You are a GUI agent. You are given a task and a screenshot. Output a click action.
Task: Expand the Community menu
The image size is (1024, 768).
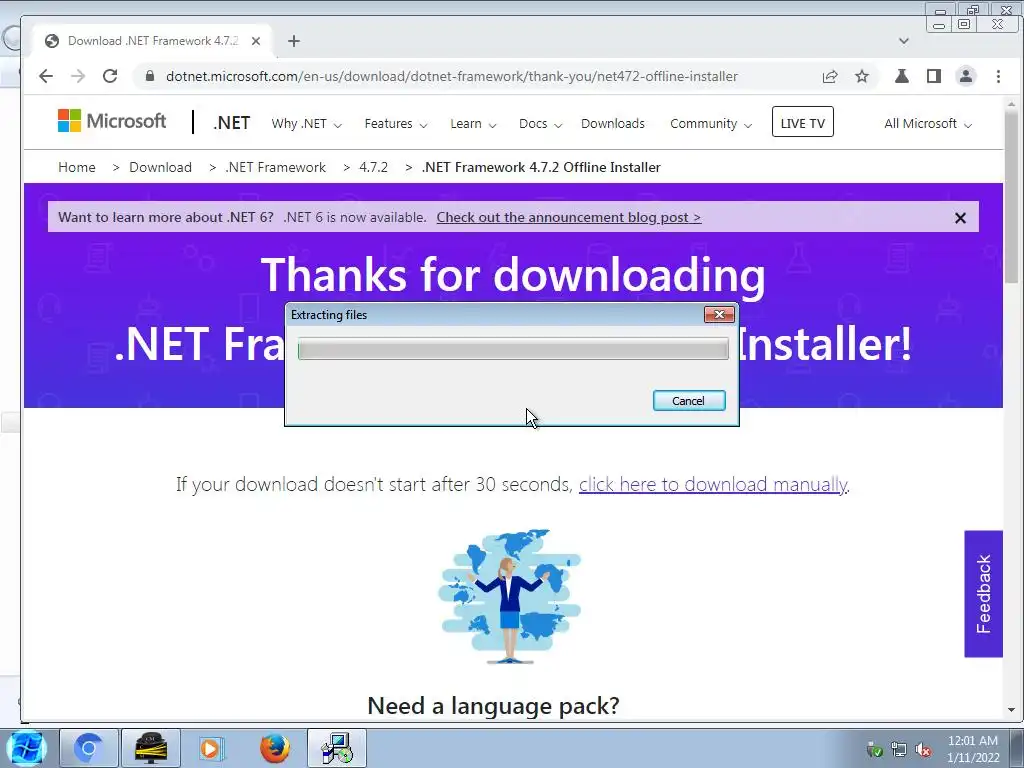[x=711, y=124]
